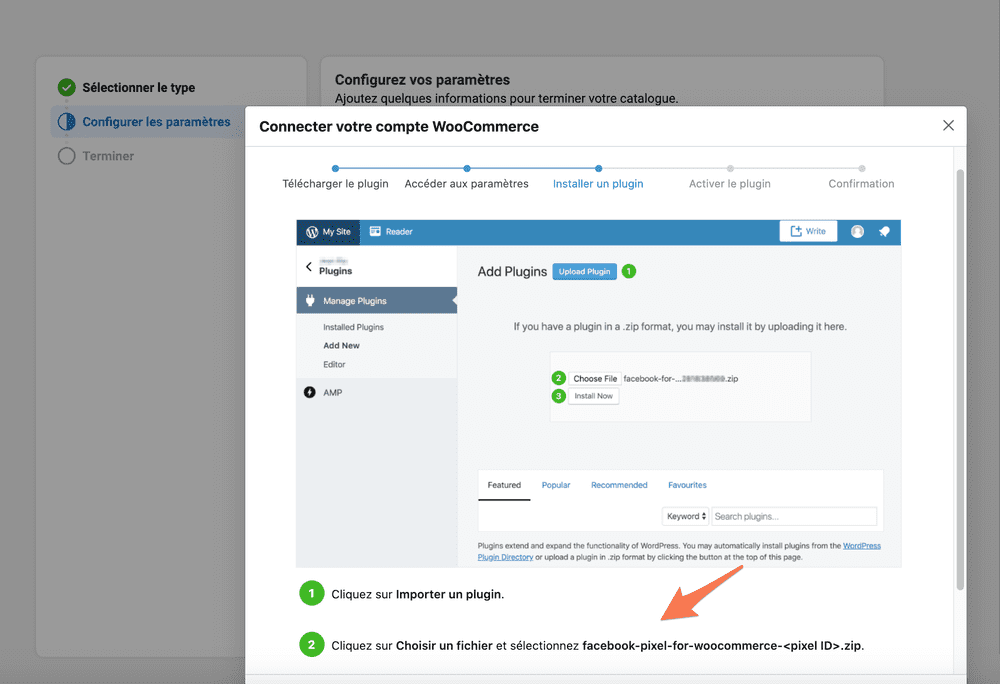Select the Configurer les paramètres step

pyautogui.click(x=148, y=122)
